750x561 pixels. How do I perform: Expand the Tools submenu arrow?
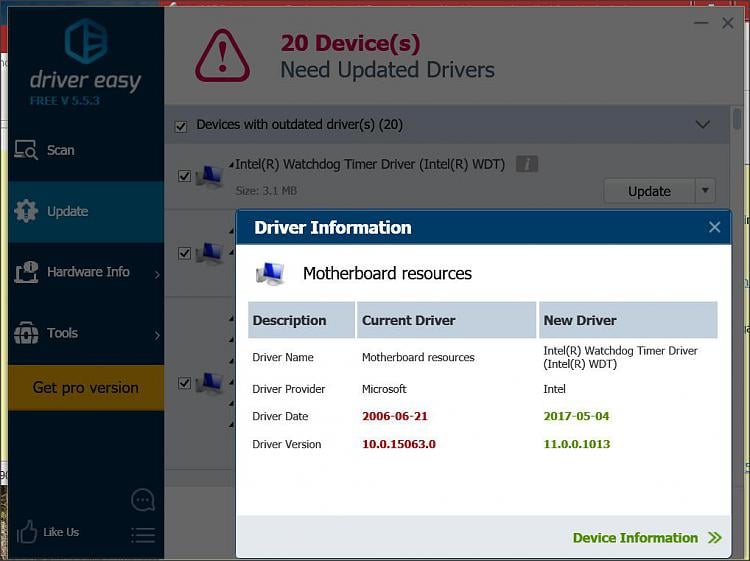[x=157, y=335]
